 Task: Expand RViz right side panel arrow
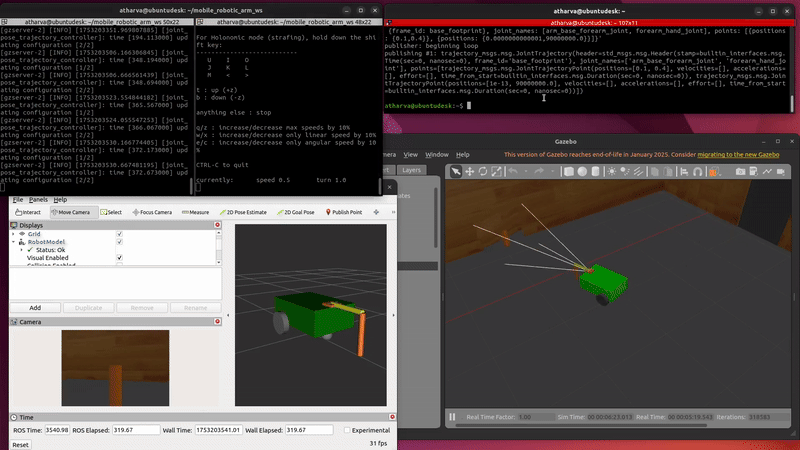(x=393, y=315)
